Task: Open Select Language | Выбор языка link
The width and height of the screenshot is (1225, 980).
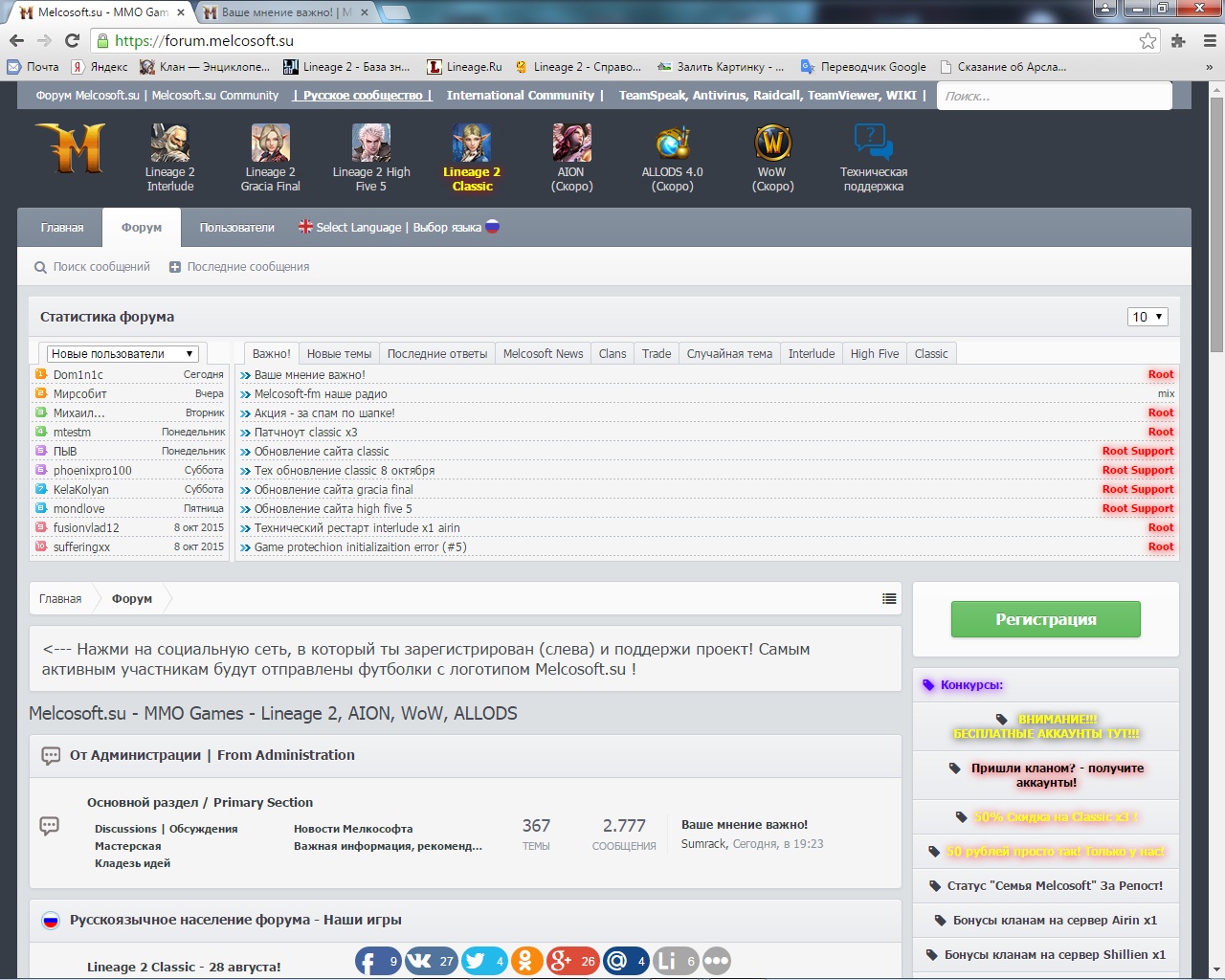Action: click(398, 228)
